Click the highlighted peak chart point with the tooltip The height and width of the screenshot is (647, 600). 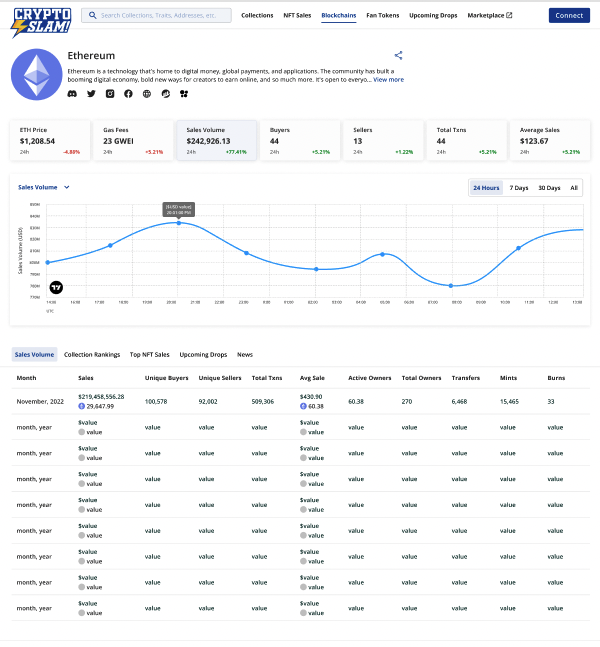pos(179,223)
